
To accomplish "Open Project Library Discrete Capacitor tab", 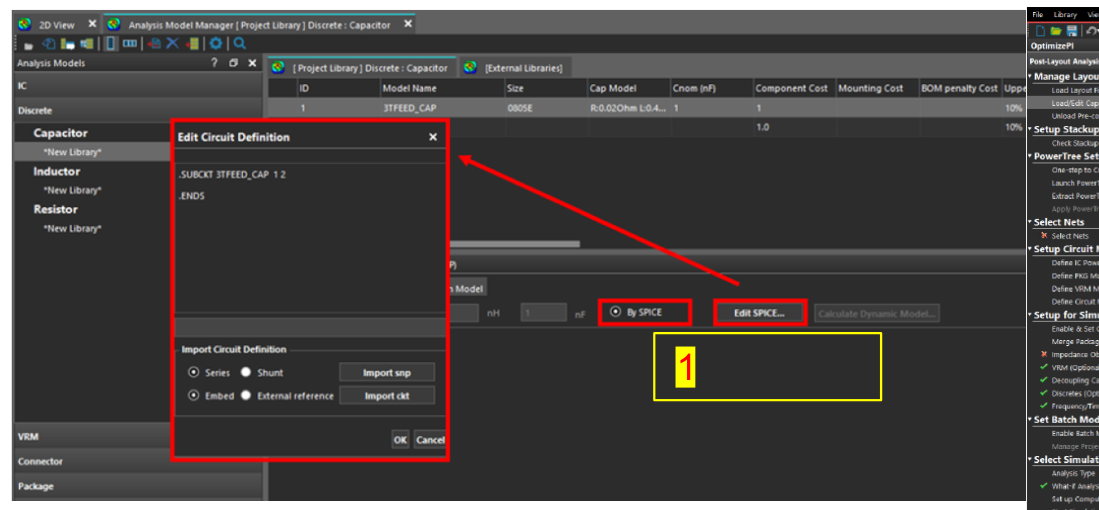I will [362, 68].
